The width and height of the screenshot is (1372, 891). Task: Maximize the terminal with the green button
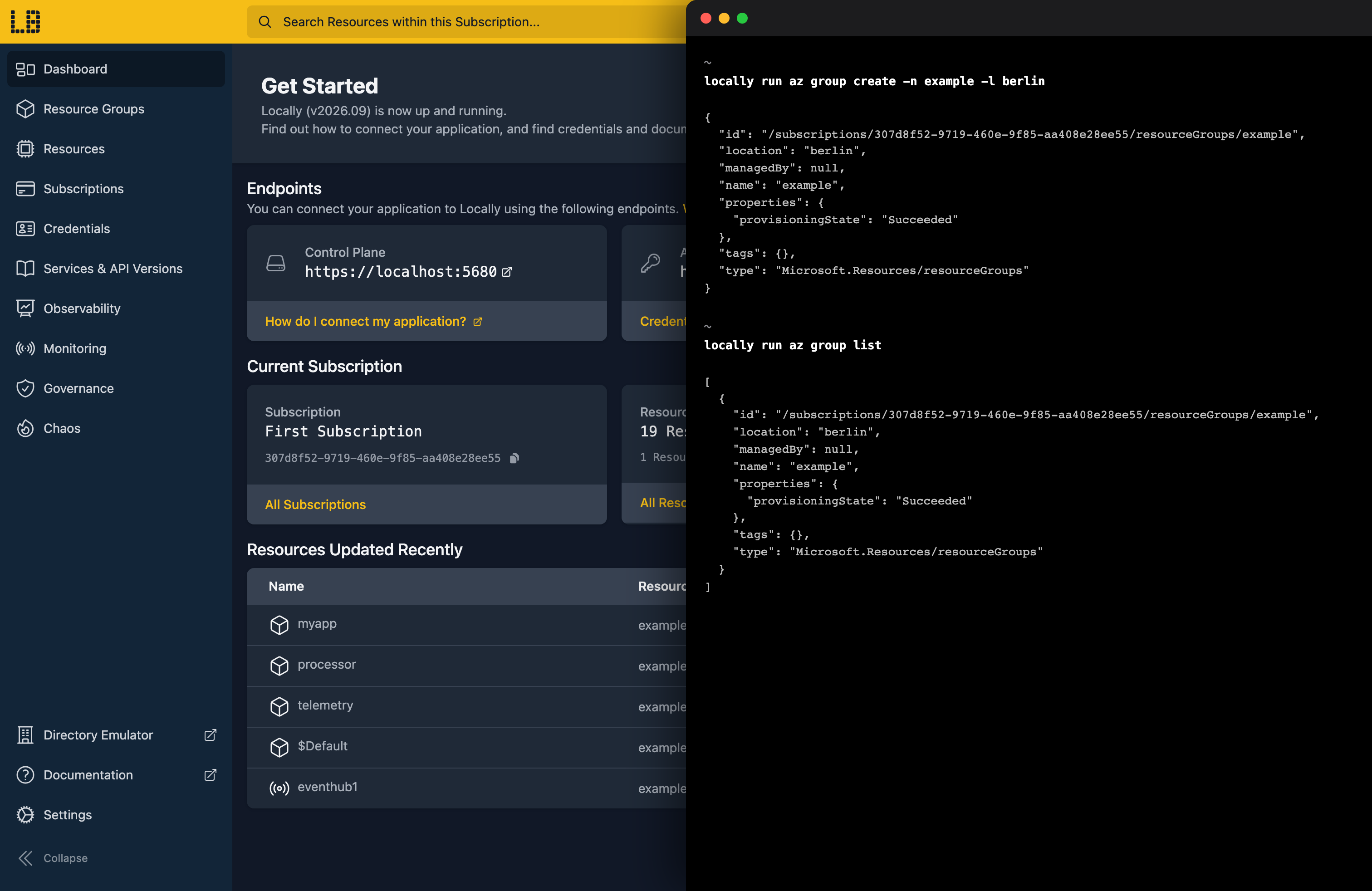click(x=743, y=19)
